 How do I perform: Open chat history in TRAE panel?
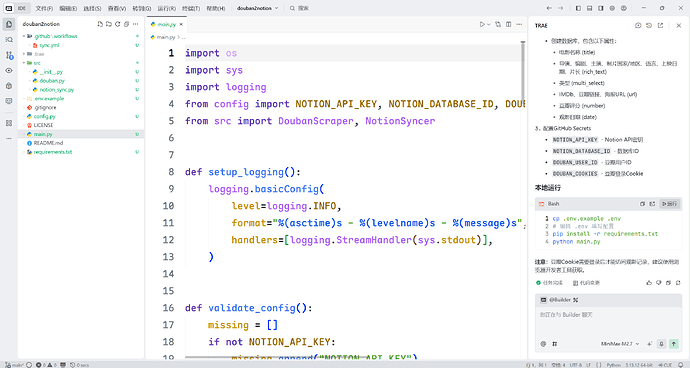click(x=649, y=26)
